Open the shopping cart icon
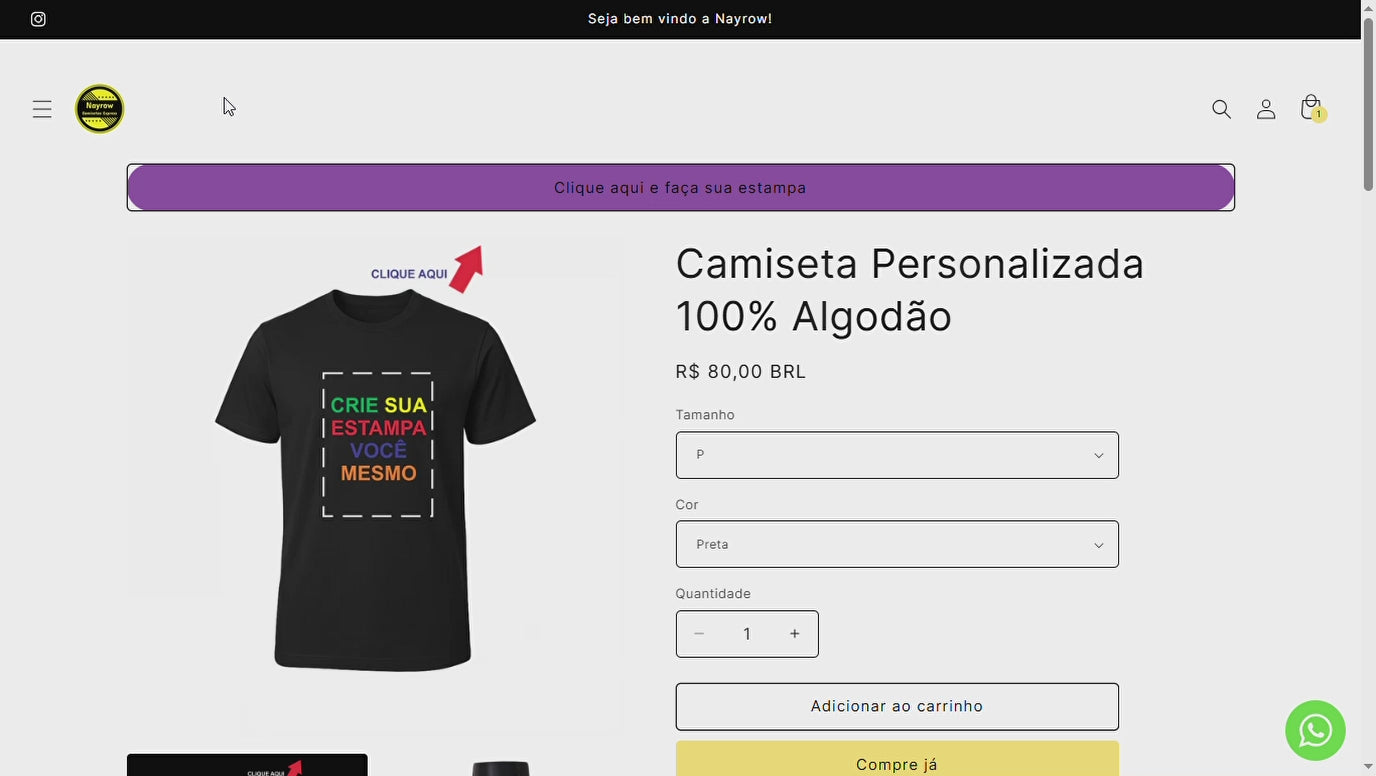Viewport: 1376px width, 776px height. [1311, 108]
